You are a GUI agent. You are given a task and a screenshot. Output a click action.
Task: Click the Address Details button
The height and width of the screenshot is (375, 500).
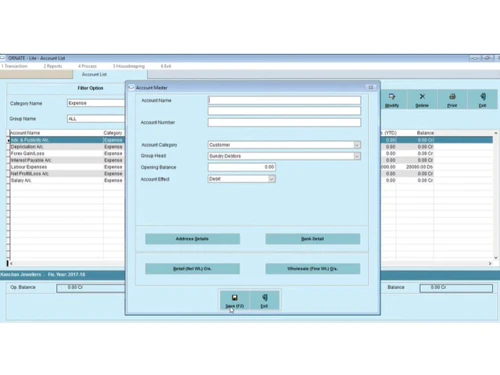(192, 239)
